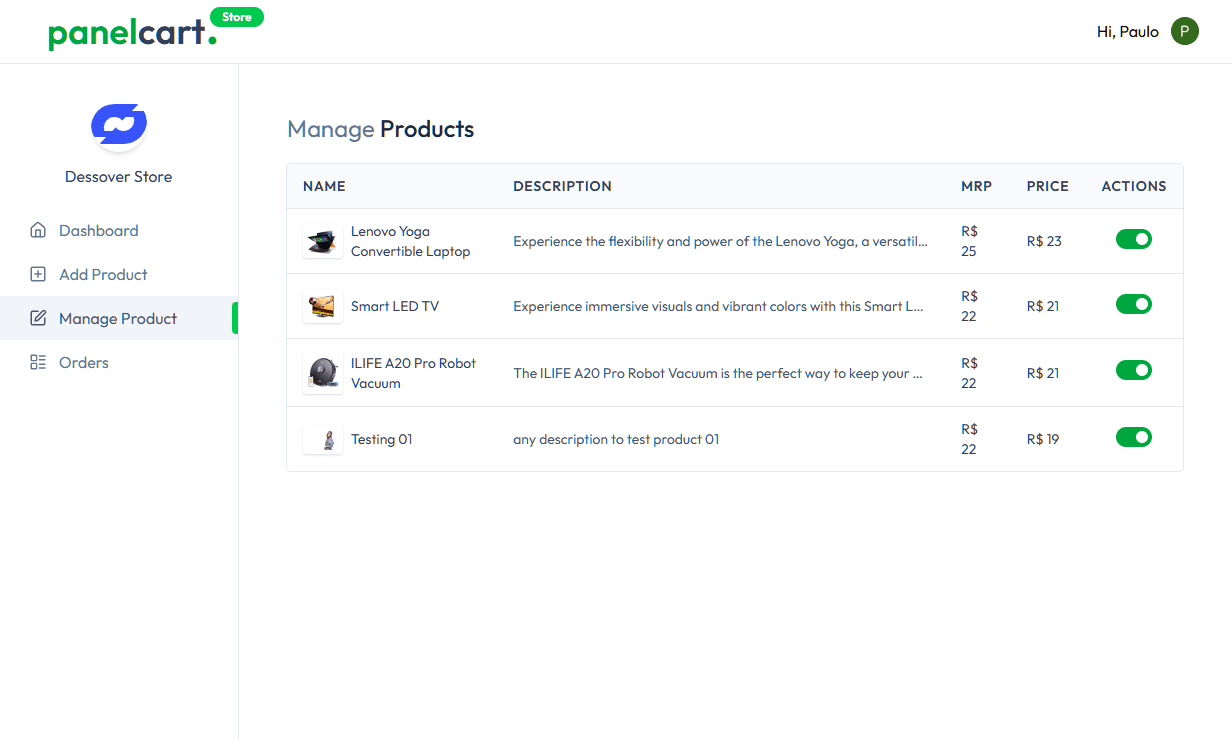
Task: Click the Lenovo Yoga laptop thumbnail
Action: pos(323,241)
